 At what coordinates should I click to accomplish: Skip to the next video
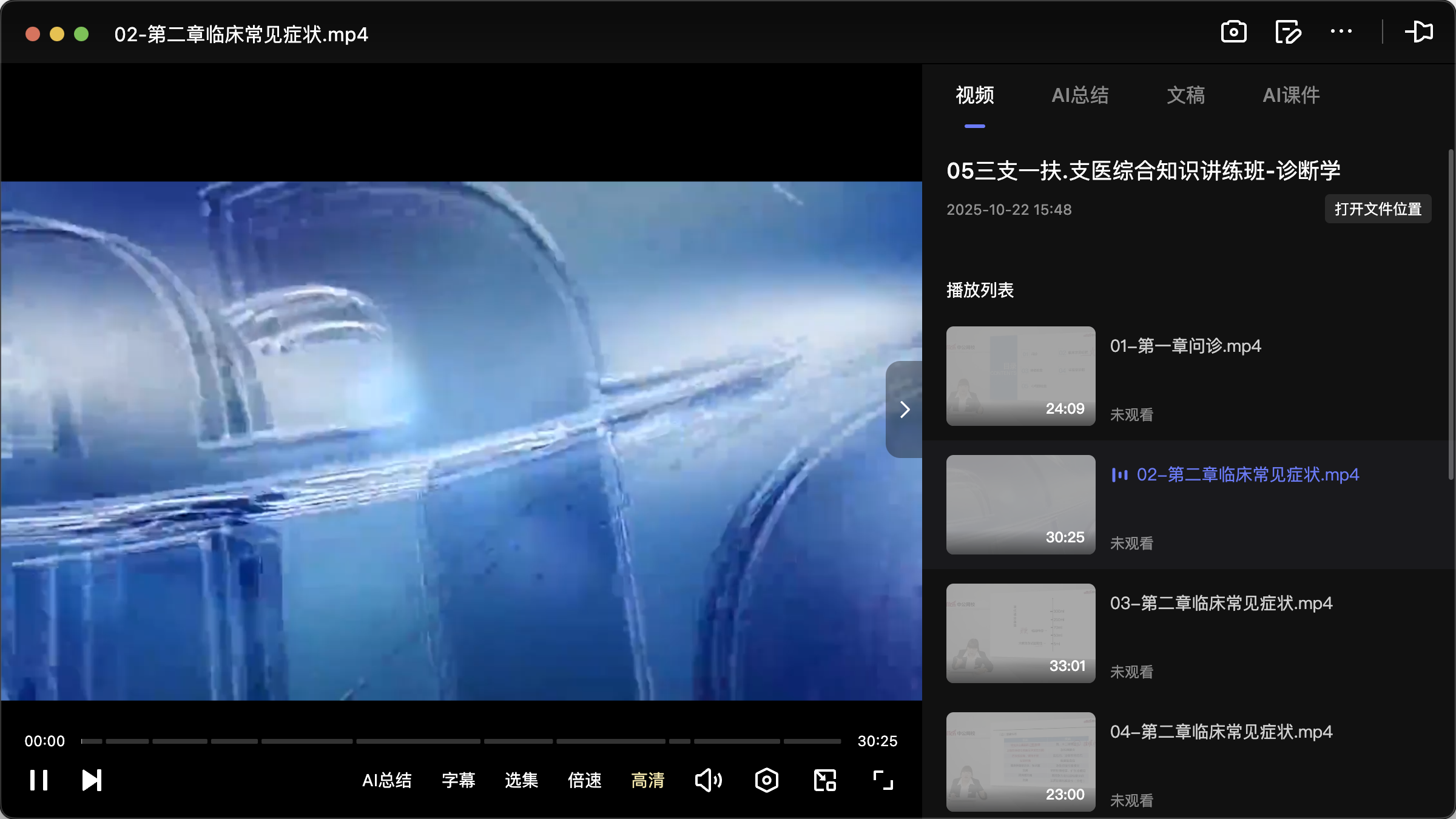pyautogui.click(x=91, y=780)
